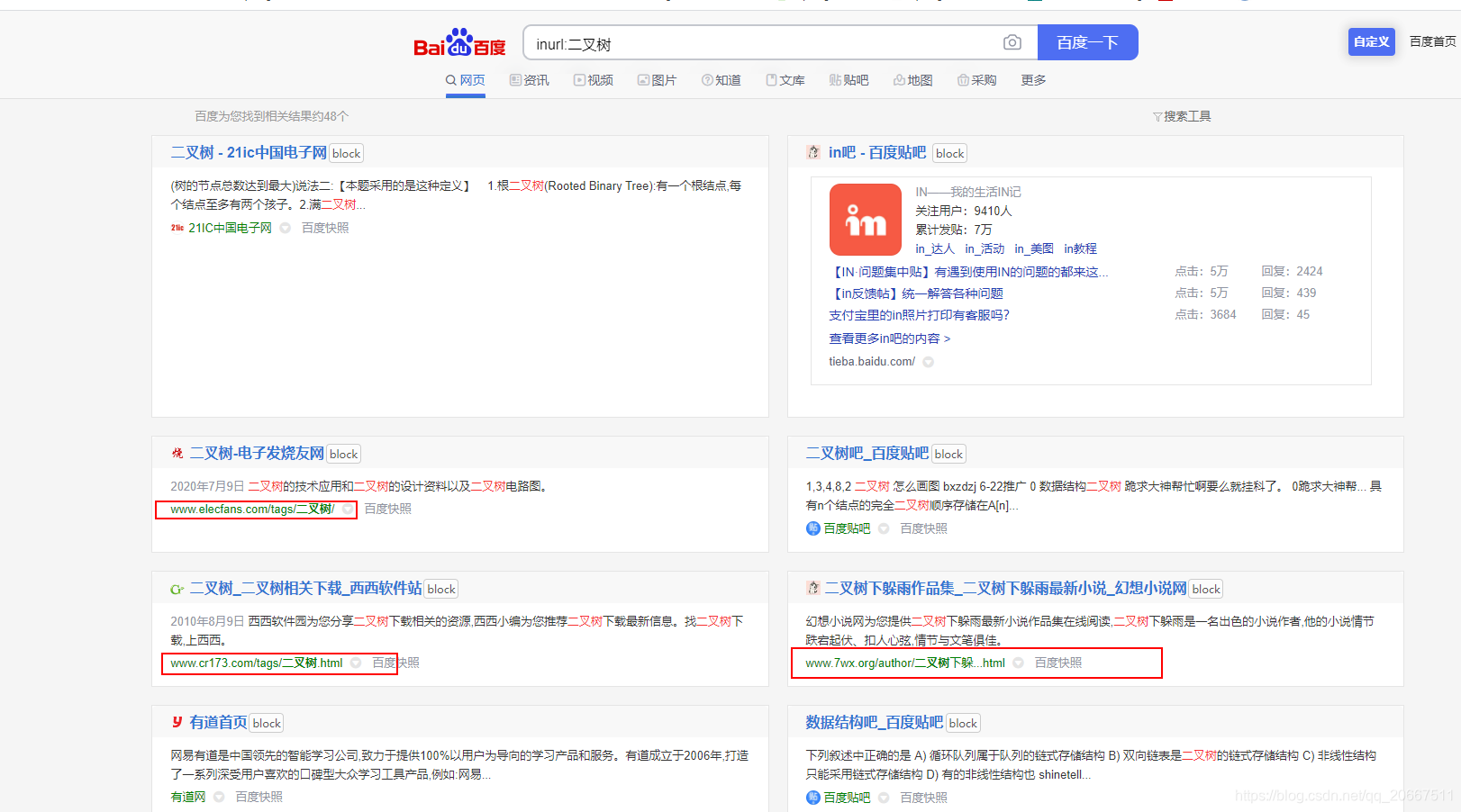Image resolution: width=1461 pixels, height=812 pixels.
Task: Open dropdown arrow beside 7wx.org URL
Action: click(1018, 663)
